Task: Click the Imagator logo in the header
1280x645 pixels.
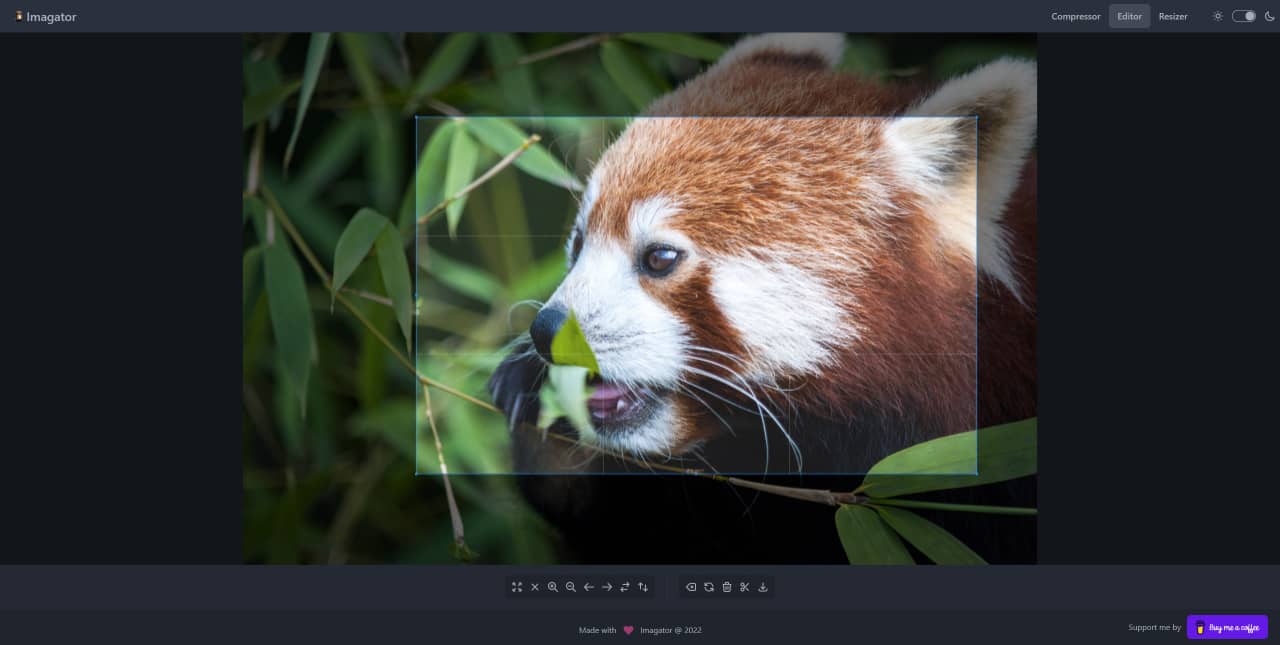Action: click(46, 16)
